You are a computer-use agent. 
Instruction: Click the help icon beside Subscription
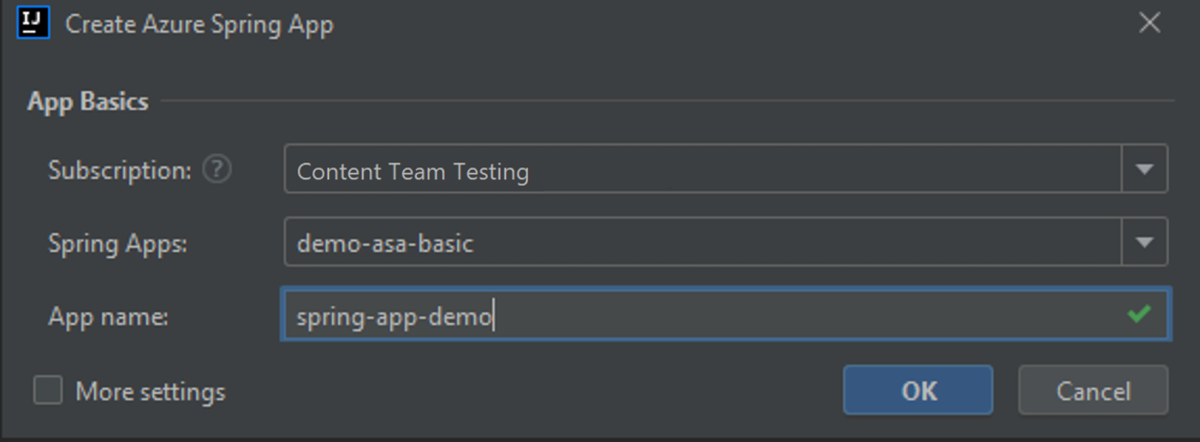pos(216,170)
